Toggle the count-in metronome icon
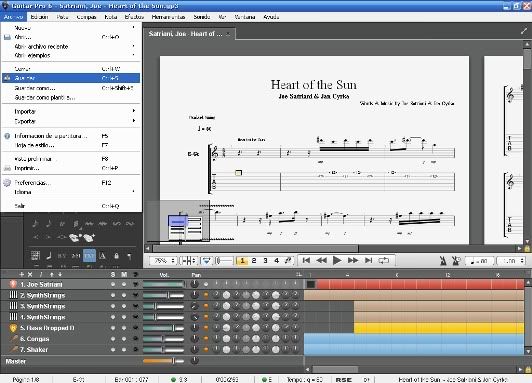This screenshot has width=532, height=383. point(456,261)
